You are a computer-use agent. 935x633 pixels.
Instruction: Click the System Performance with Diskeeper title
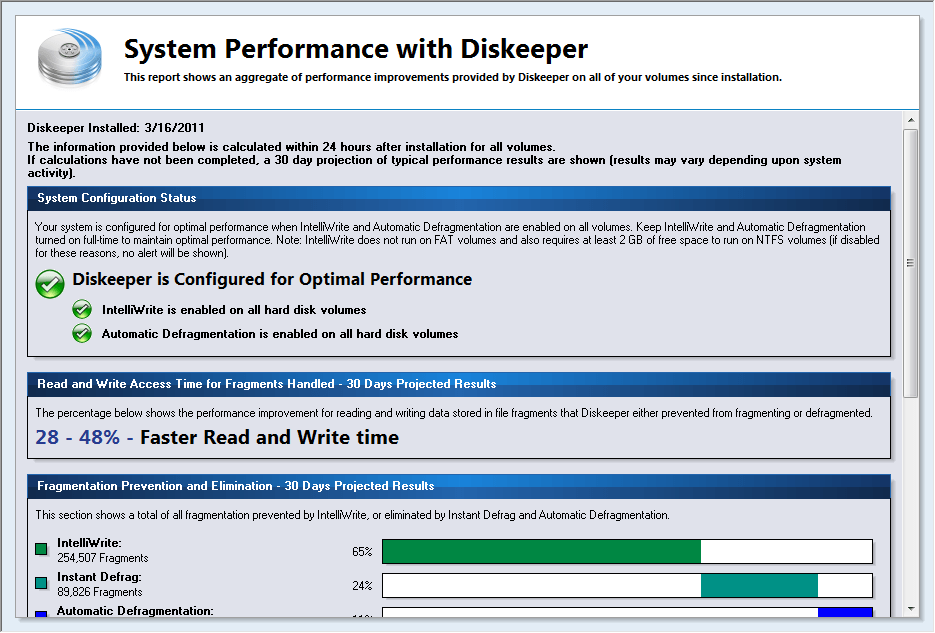(x=355, y=49)
